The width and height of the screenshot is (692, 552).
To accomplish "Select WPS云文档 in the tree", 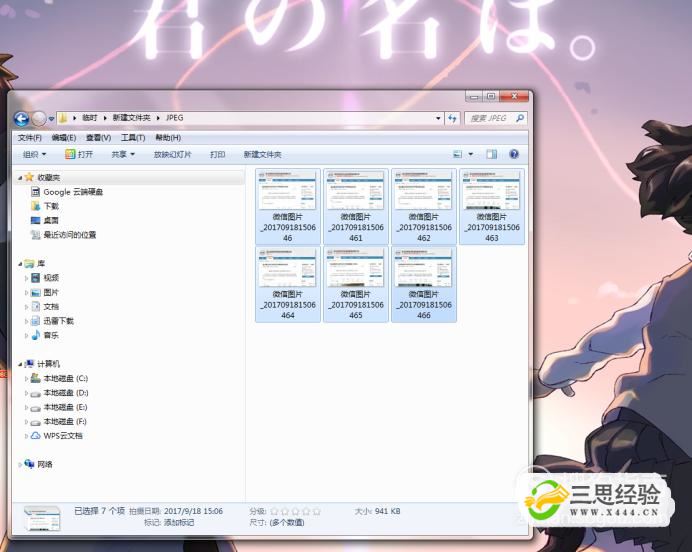I will [63, 436].
